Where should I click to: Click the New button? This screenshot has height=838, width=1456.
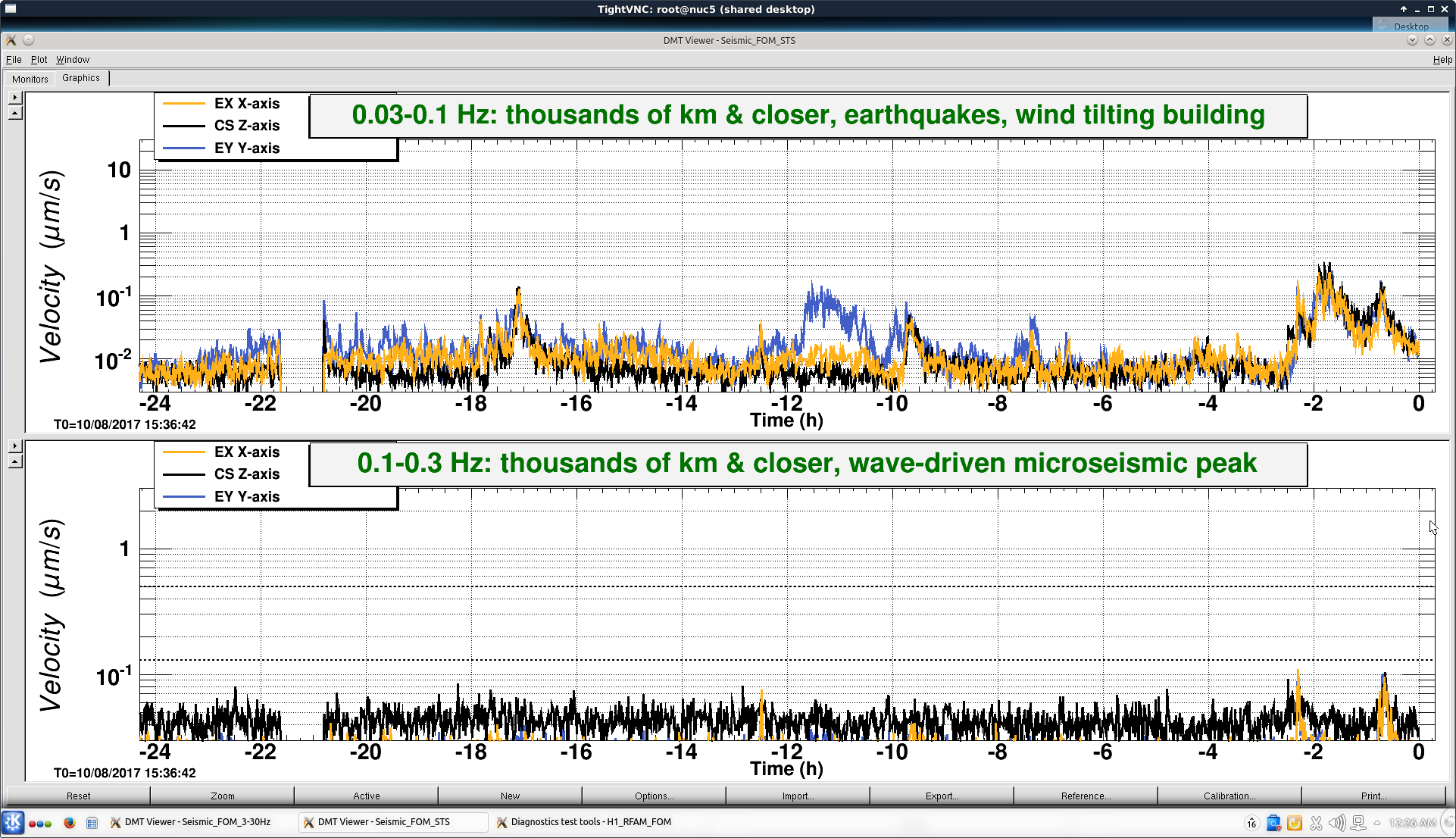[x=510, y=796]
